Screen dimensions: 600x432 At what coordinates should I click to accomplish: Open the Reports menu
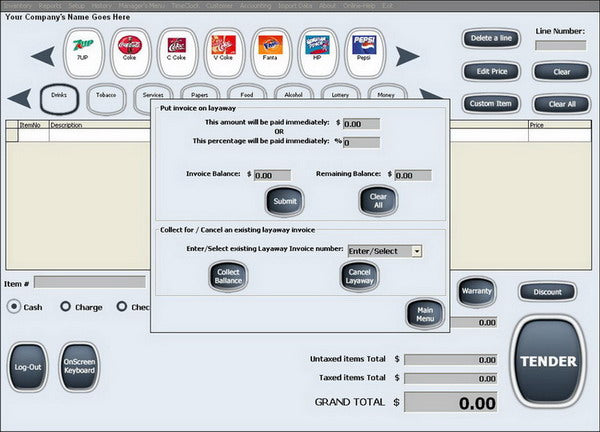tap(50, 6)
